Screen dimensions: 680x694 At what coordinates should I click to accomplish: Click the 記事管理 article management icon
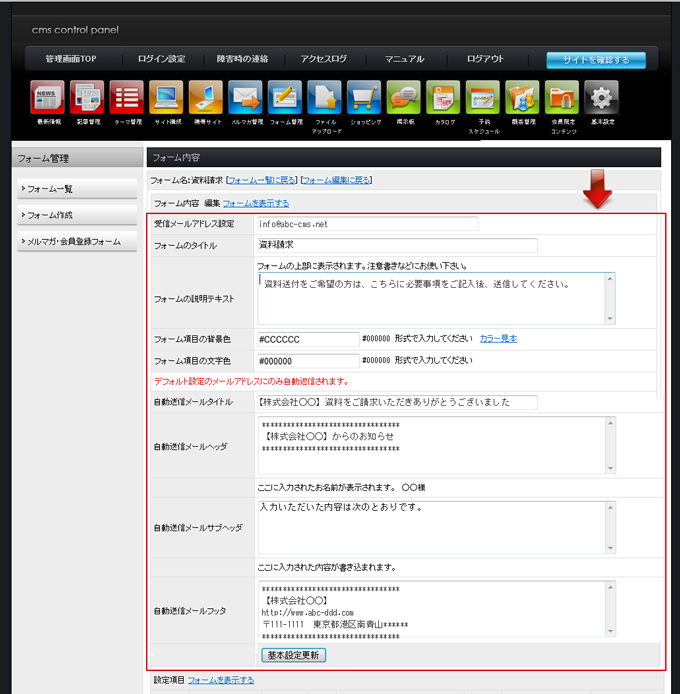pyautogui.click(x=87, y=98)
